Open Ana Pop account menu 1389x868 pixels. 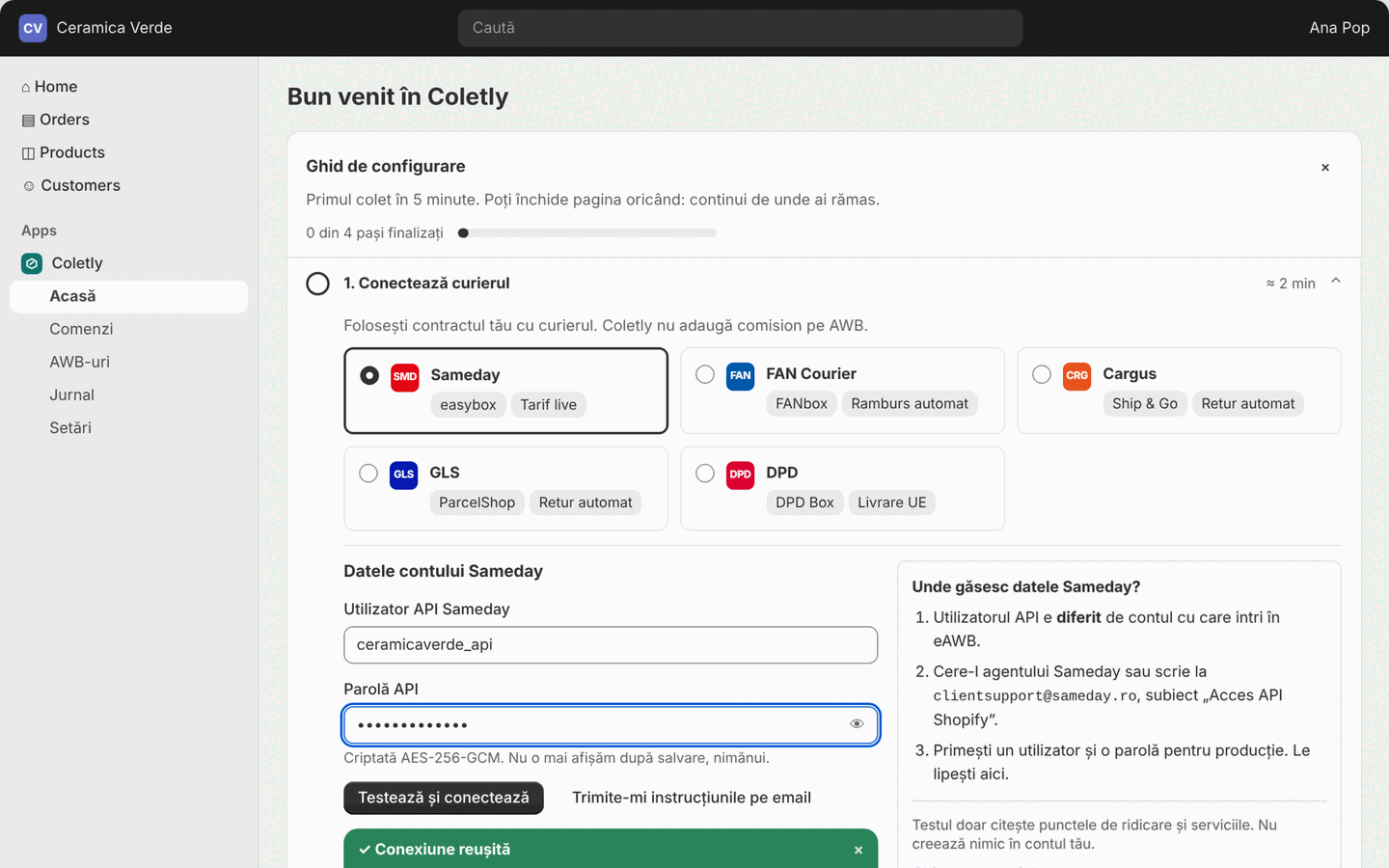pyautogui.click(x=1339, y=28)
